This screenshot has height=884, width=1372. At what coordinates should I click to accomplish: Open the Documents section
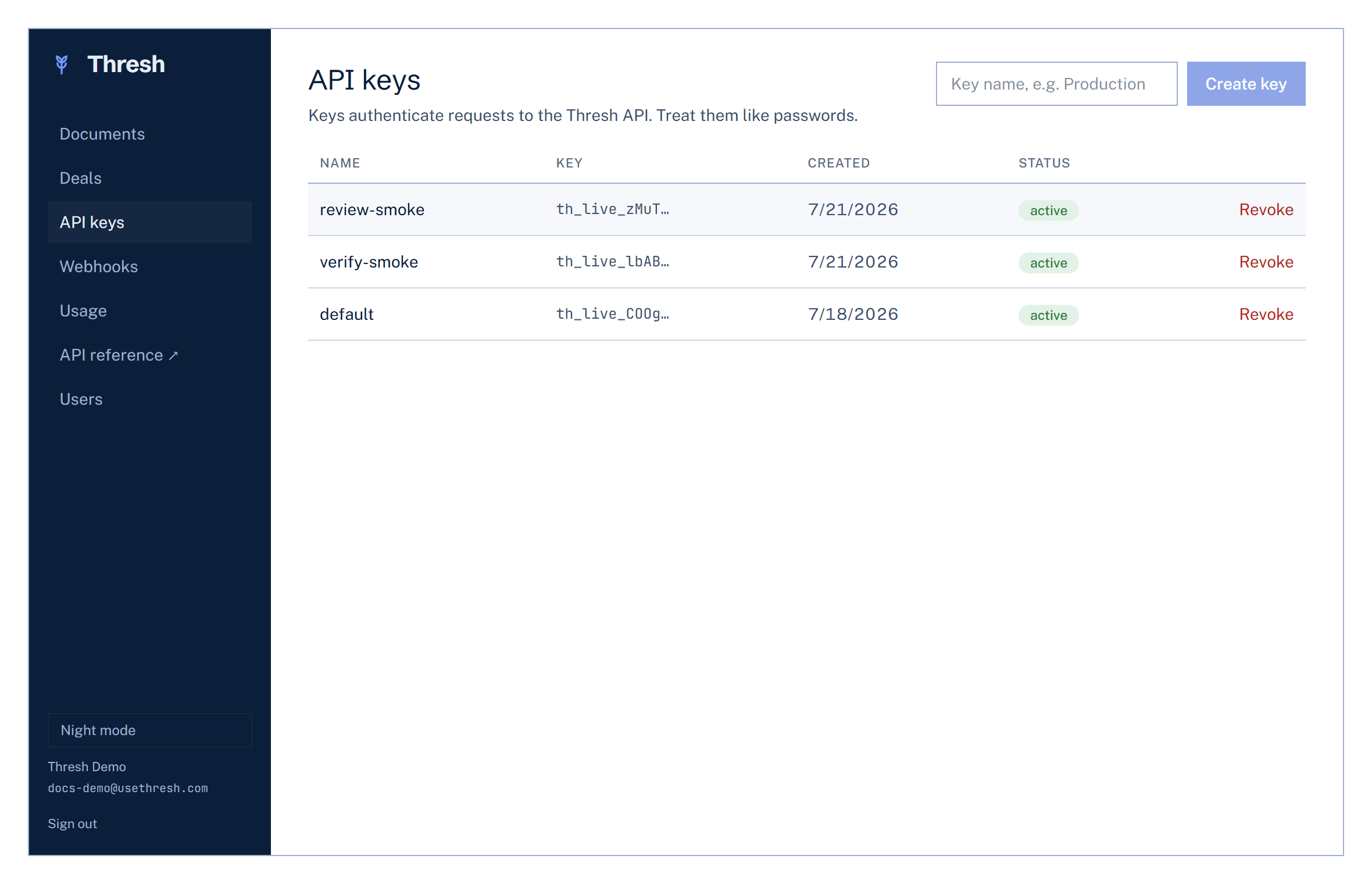click(x=150, y=134)
